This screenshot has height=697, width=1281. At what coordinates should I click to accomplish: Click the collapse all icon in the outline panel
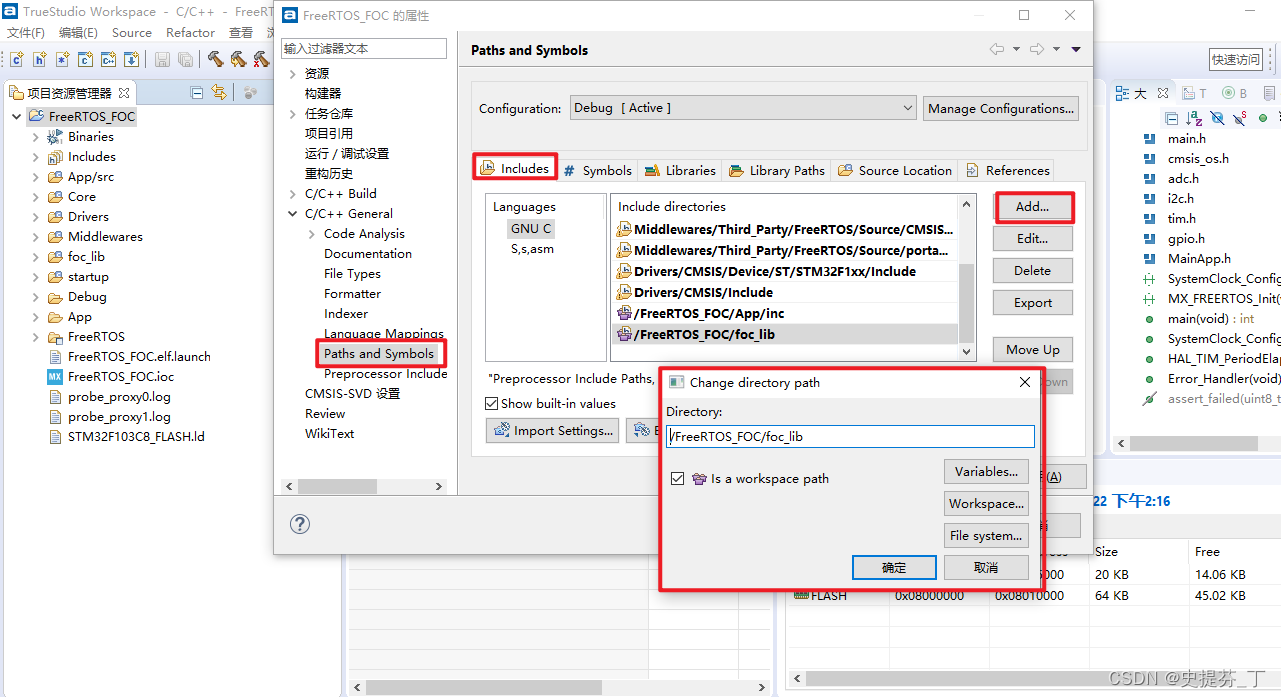click(x=1171, y=118)
